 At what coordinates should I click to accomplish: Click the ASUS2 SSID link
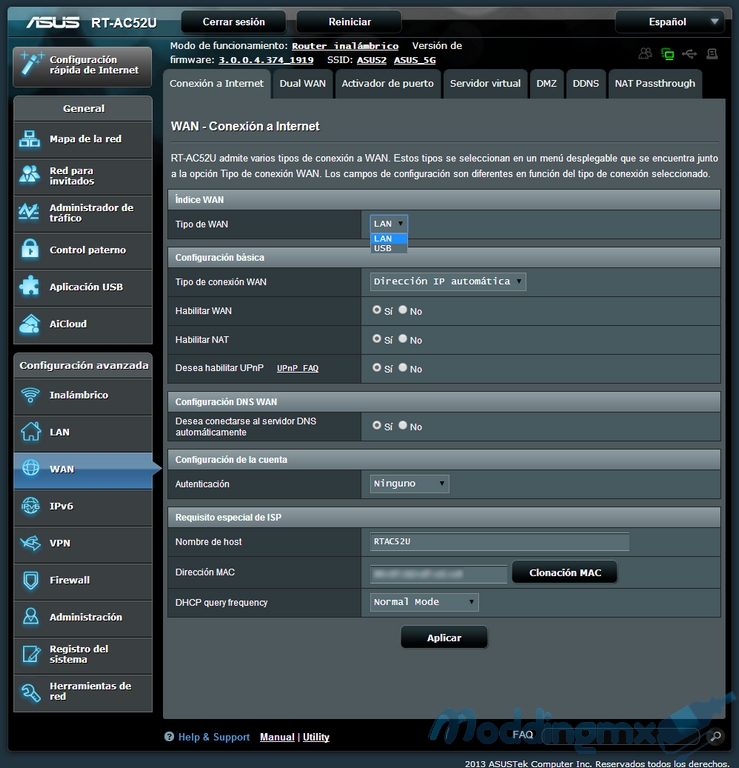pyautogui.click(x=371, y=60)
